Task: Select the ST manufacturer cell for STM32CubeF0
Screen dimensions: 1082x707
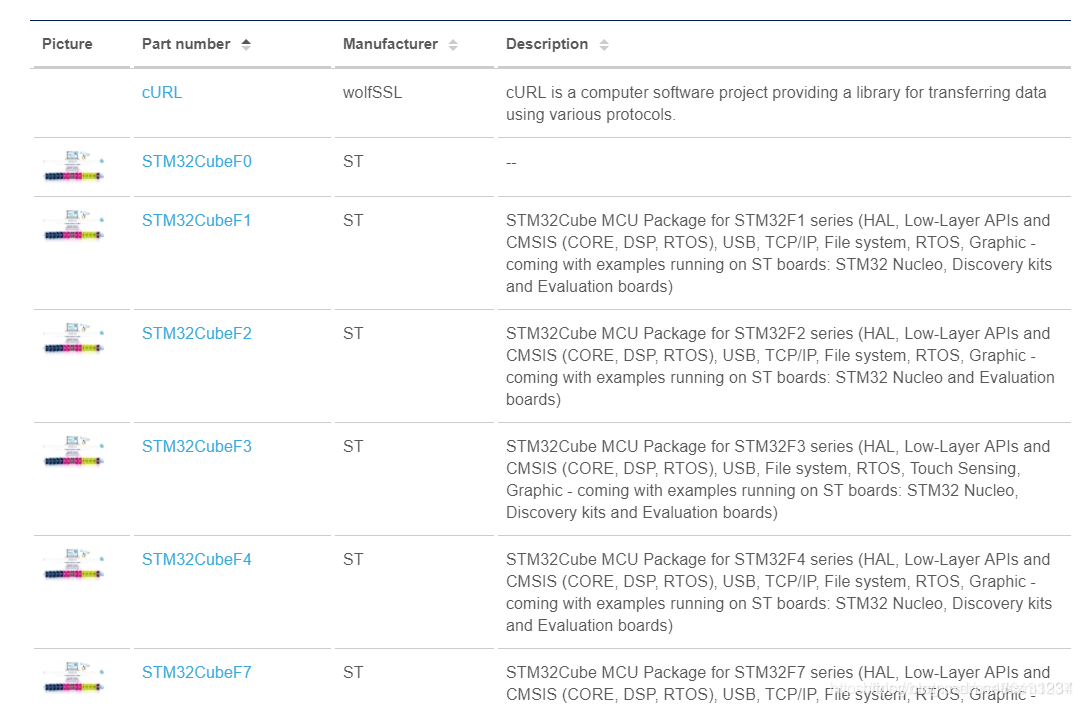Action: pyautogui.click(x=353, y=161)
